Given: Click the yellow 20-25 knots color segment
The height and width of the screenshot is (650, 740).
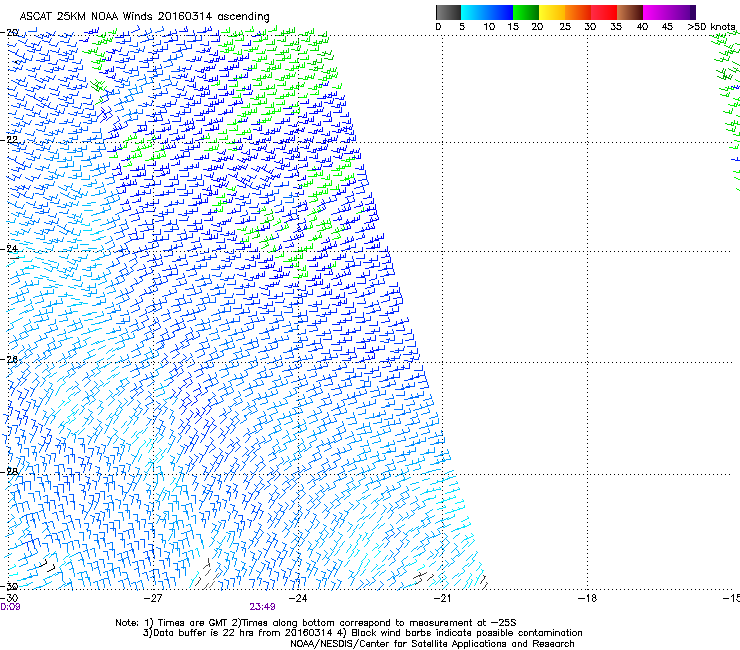Looking at the screenshot, I should pos(552,12).
